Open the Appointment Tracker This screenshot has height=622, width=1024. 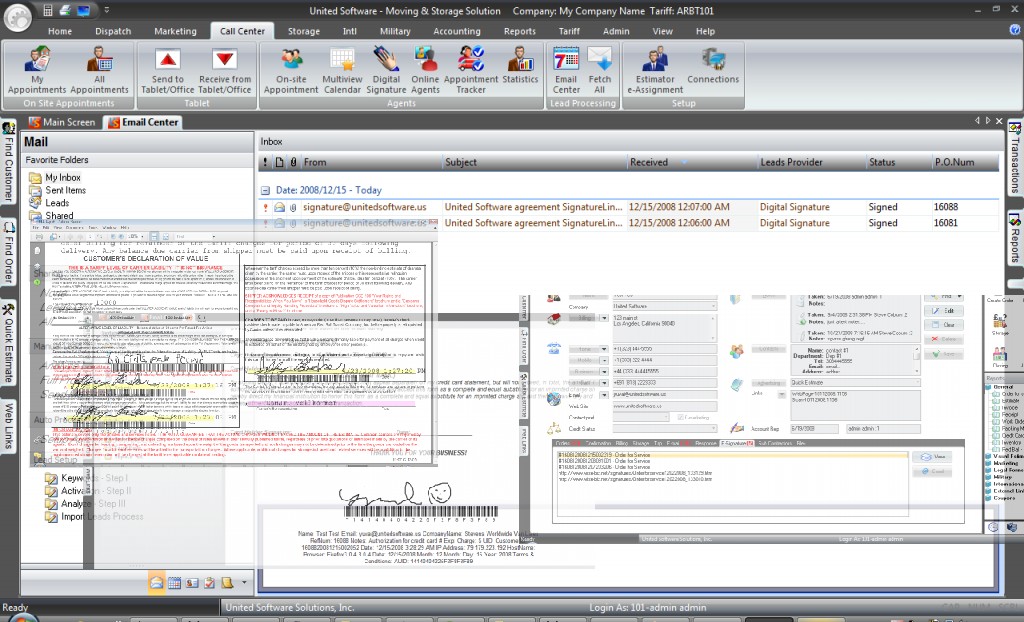point(471,71)
